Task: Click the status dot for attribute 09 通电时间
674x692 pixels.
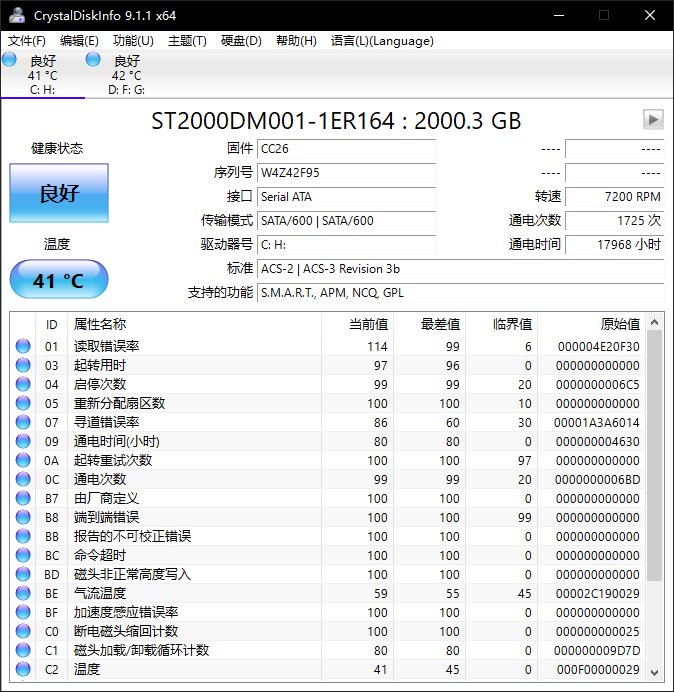Action: 23,441
